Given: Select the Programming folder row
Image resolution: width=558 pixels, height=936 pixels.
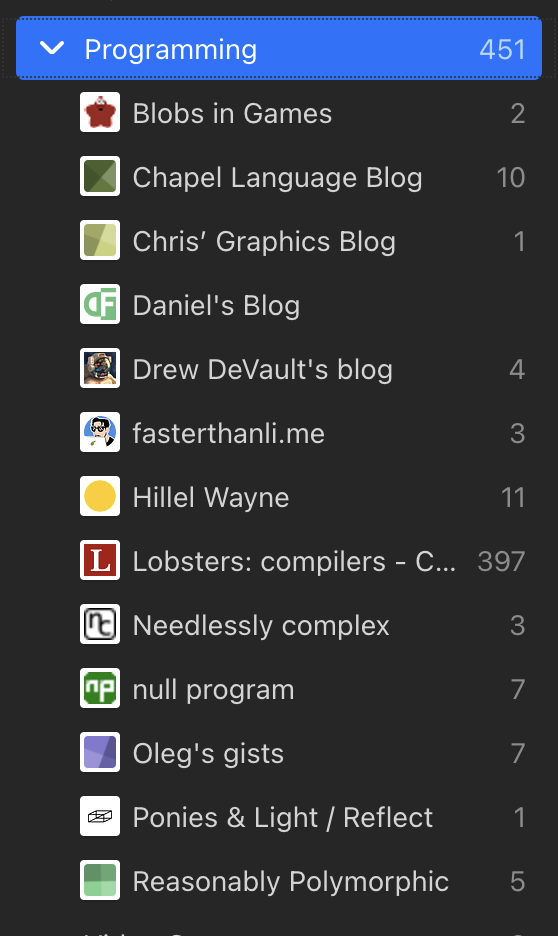Looking at the screenshot, I should (279, 48).
